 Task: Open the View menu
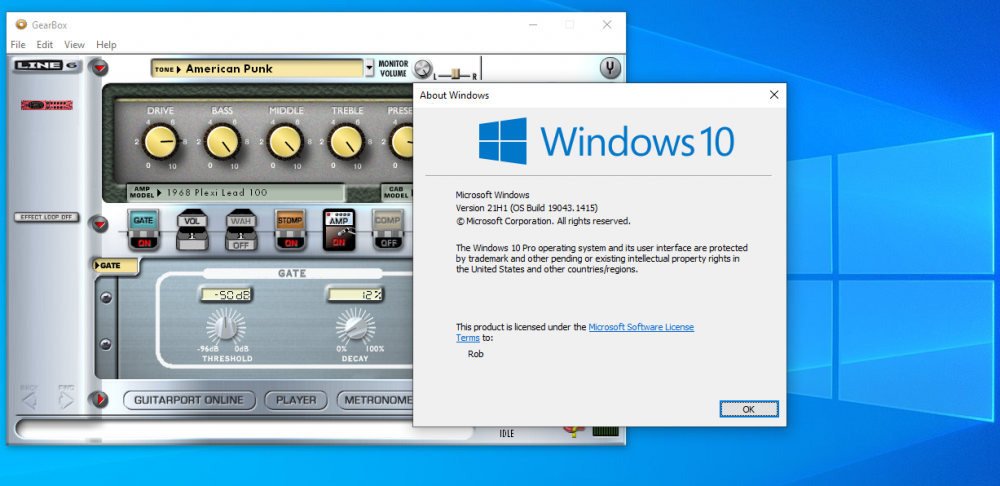click(74, 45)
